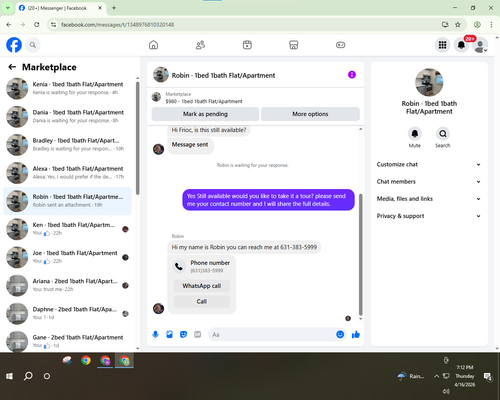Expand Media, files and links section

pos(429,199)
